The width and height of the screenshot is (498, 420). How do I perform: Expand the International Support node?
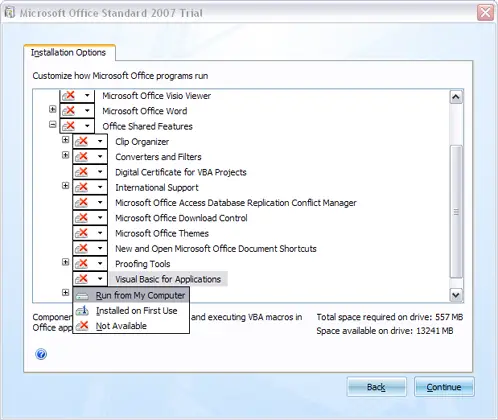[x=65, y=186]
